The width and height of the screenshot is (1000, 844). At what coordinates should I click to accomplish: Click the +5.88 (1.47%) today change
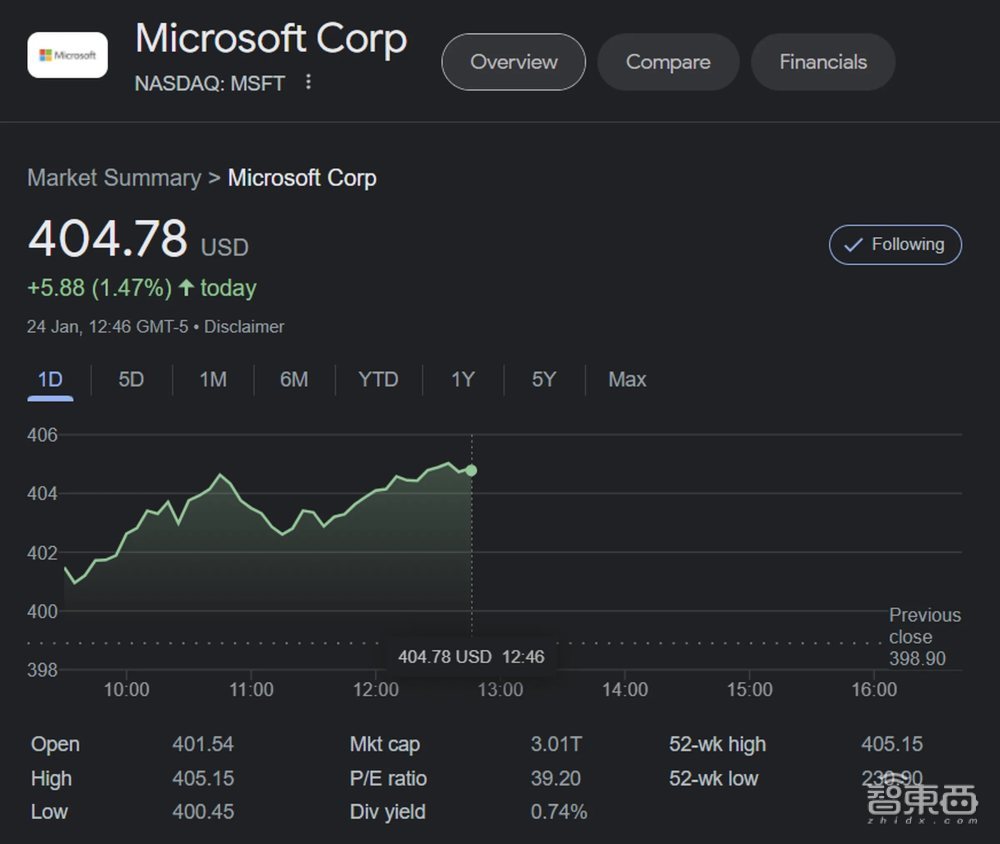(x=142, y=288)
